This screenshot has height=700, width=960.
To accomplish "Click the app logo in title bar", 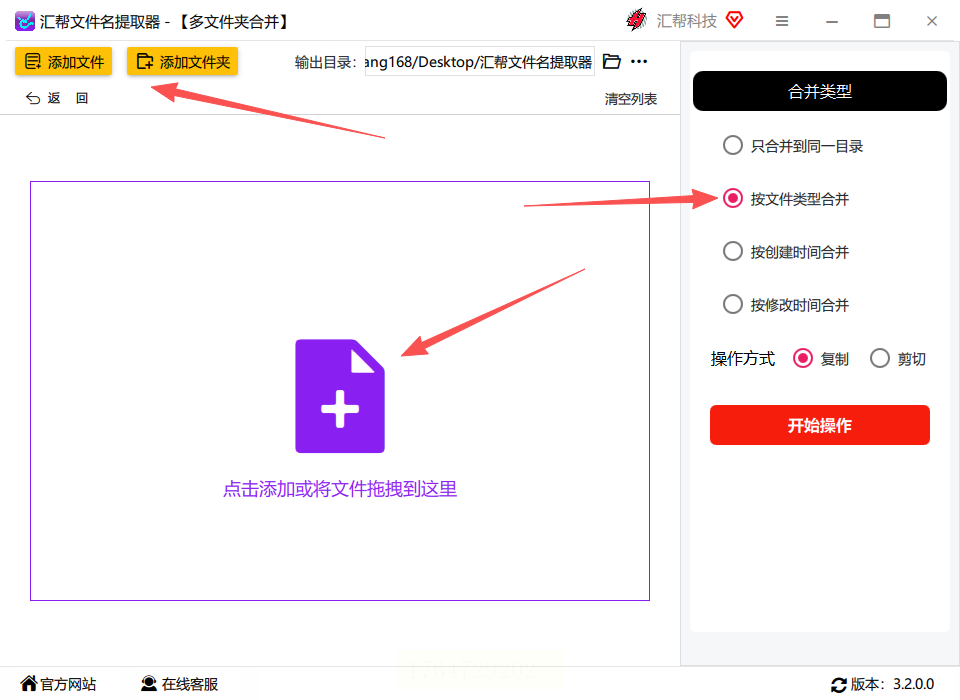I will [24, 21].
